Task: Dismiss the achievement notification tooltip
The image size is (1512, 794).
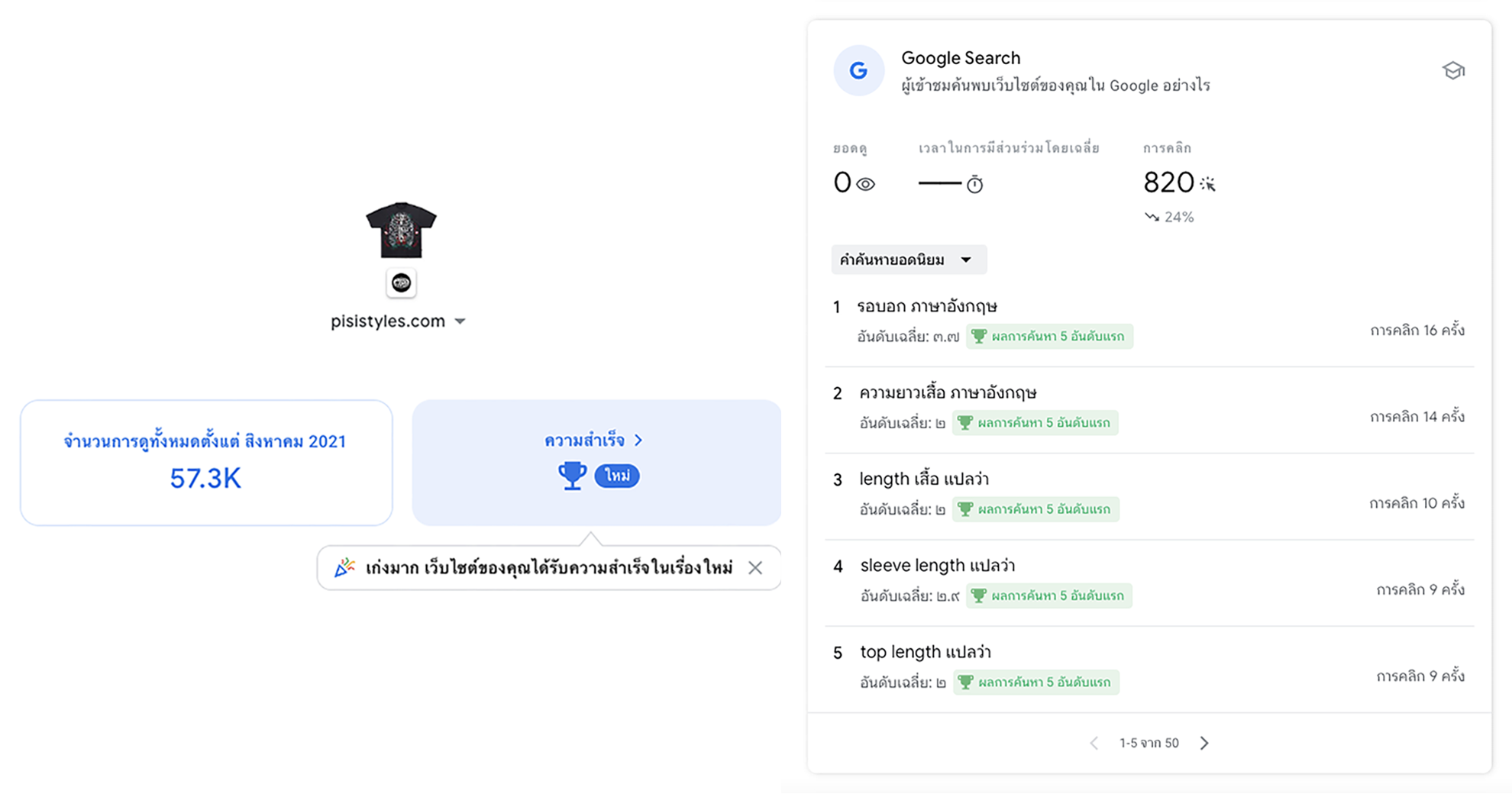Action: click(755, 567)
